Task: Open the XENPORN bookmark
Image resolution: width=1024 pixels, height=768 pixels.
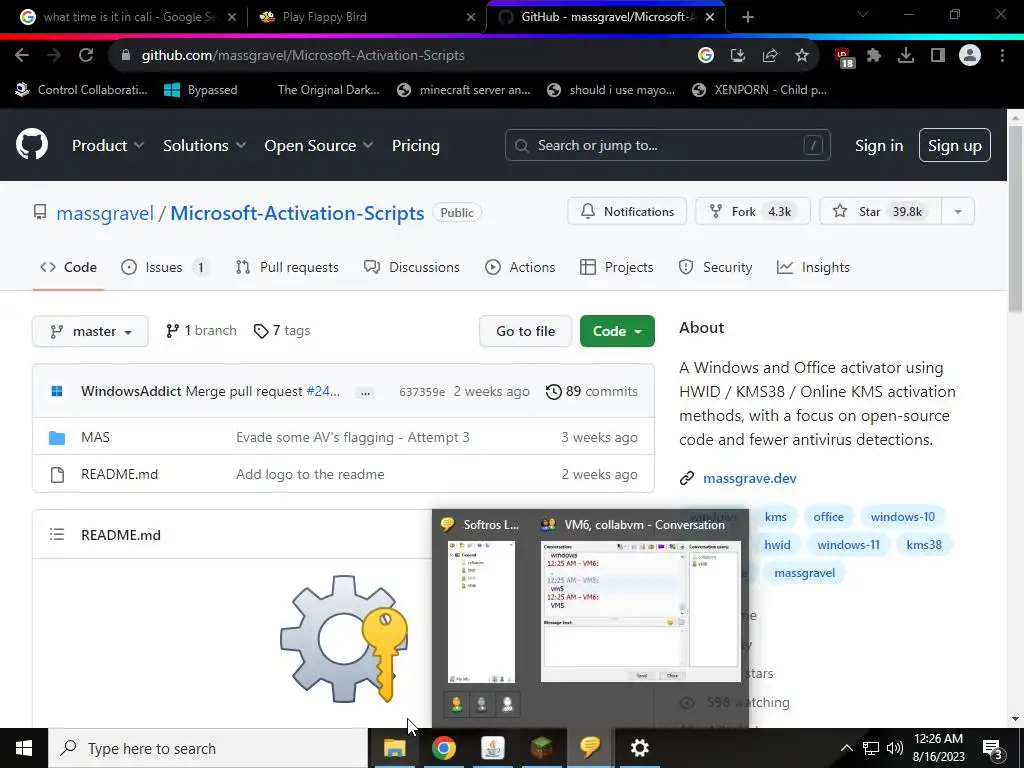Action: 760,89
